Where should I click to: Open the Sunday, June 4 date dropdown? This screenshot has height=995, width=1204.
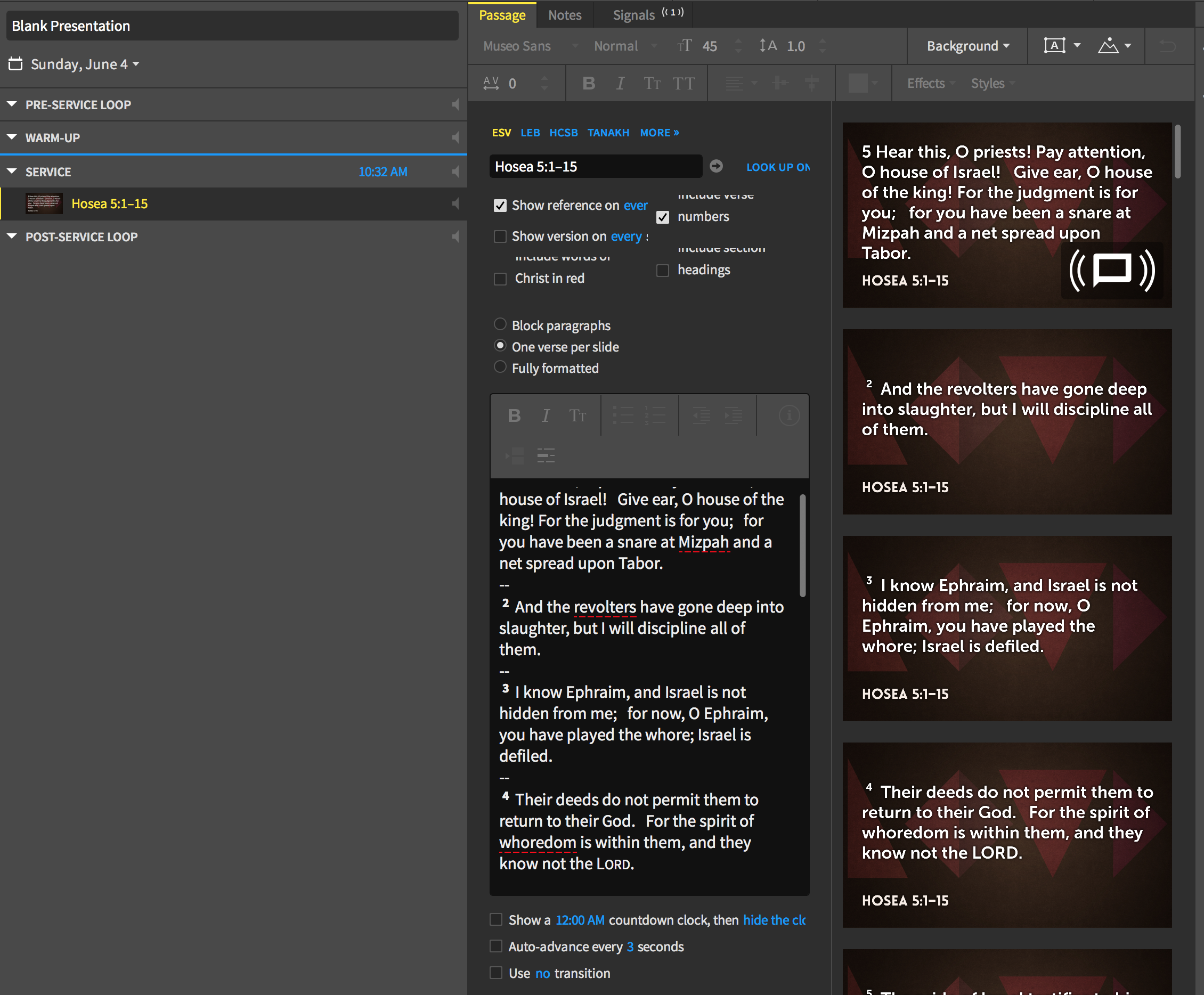click(x=85, y=64)
